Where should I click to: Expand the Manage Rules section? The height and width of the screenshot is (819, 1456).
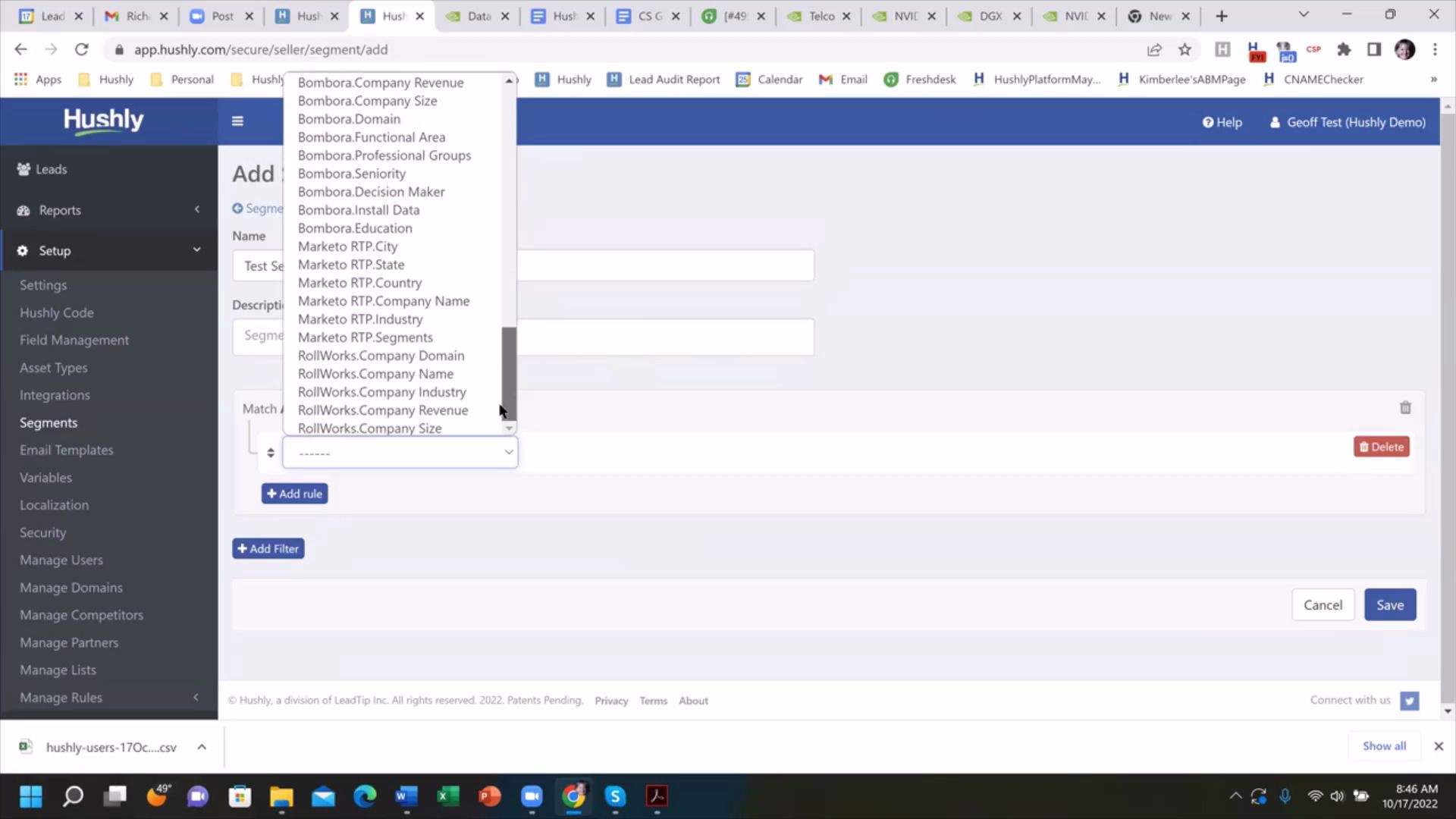(x=196, y=697)
